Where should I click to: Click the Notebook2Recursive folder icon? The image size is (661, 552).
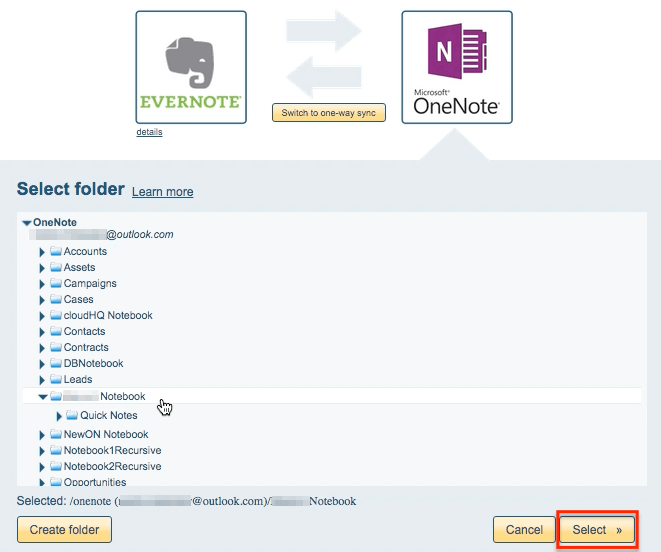[56, 466]
